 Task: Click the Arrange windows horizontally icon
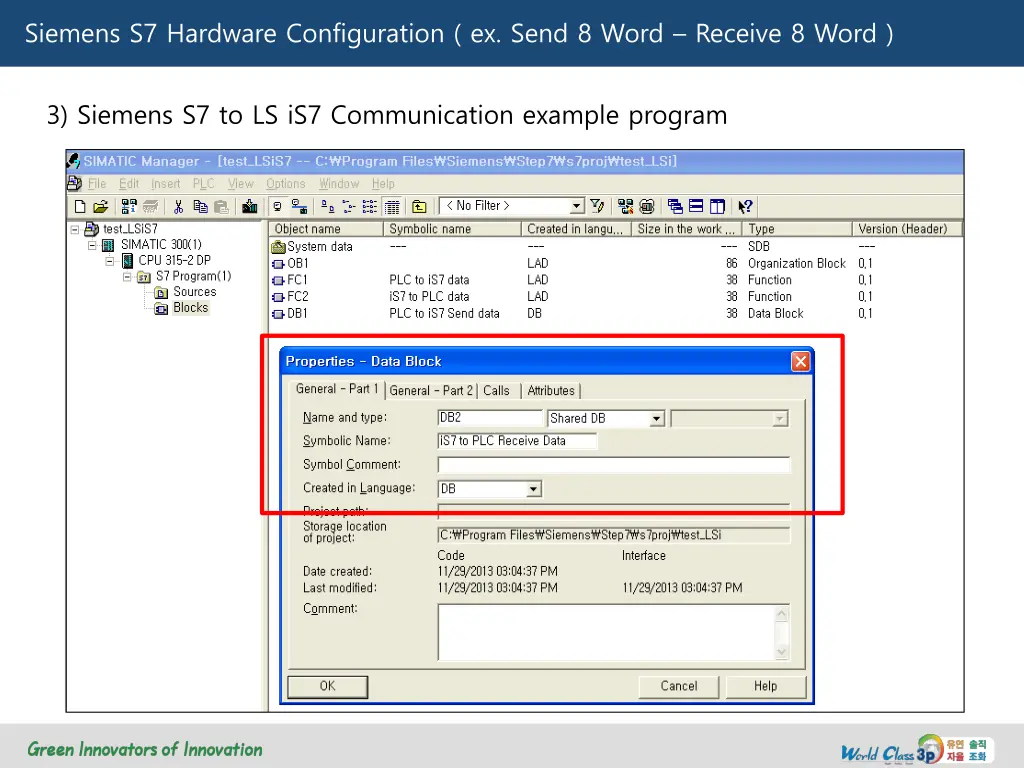696,206
